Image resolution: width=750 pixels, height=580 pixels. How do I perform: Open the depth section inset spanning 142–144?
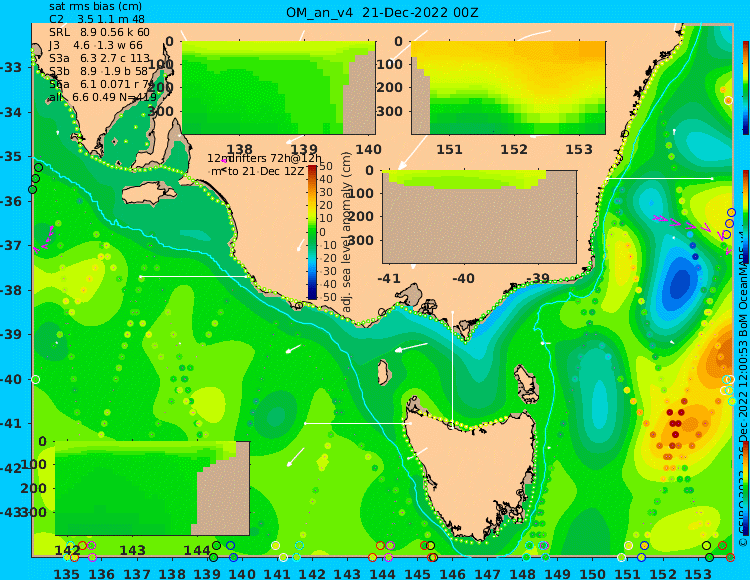click(153, 488)
